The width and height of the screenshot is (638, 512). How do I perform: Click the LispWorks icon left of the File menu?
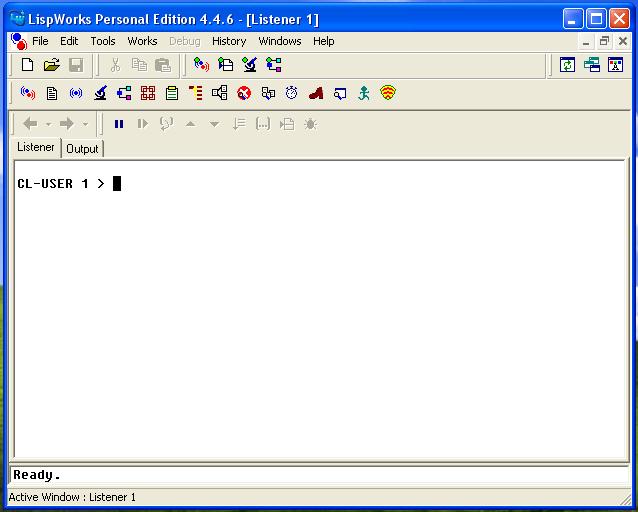pos(19,41)
